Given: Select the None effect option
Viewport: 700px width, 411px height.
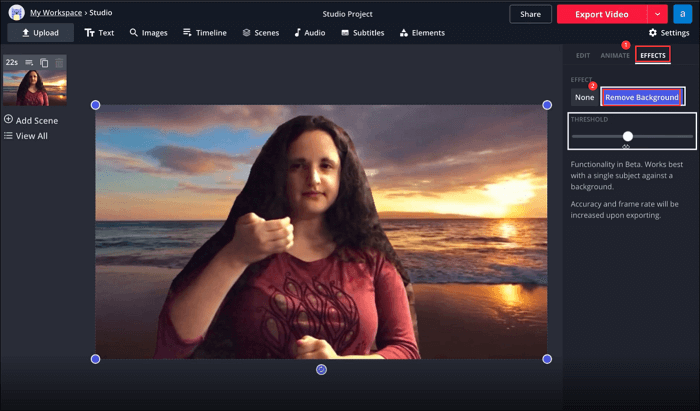Looking at the screenshot, I should tap(584, 97).
